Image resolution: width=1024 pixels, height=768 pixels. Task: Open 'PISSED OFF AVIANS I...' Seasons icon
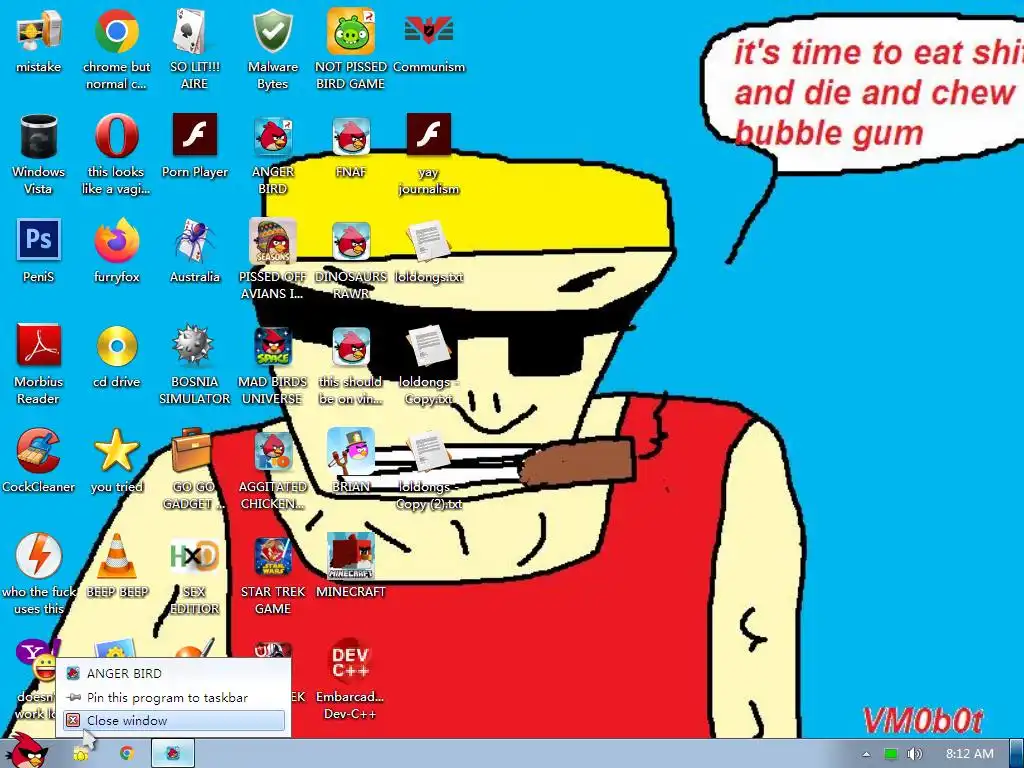272,259
